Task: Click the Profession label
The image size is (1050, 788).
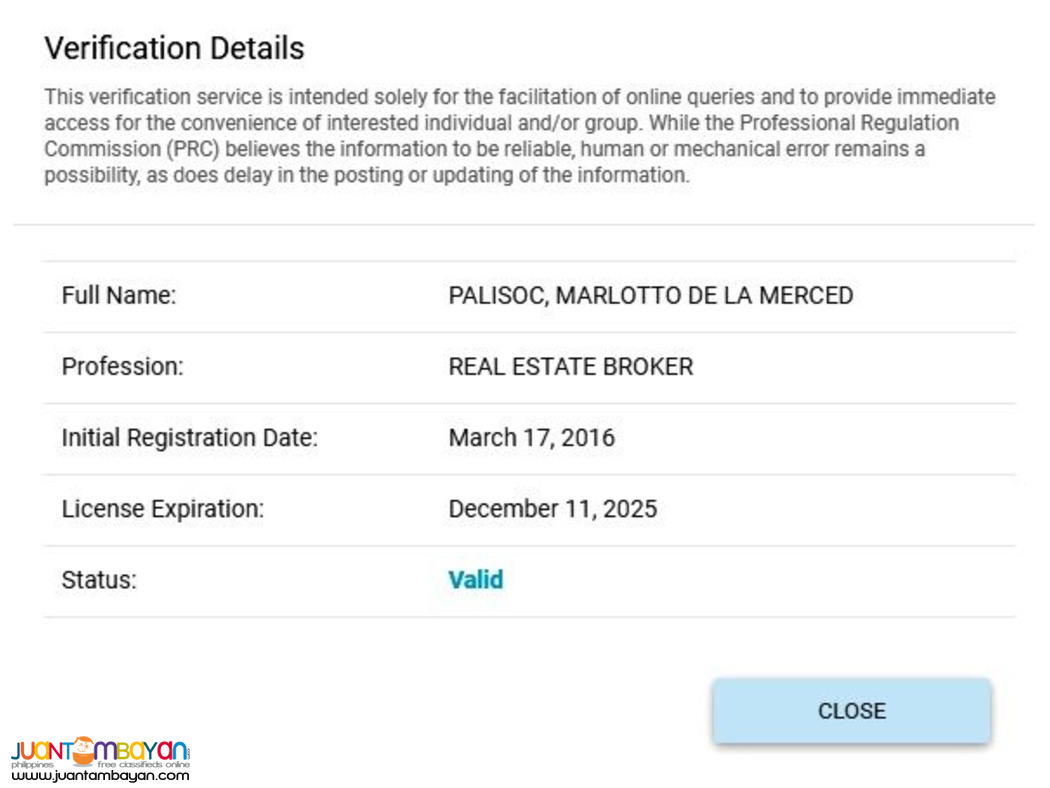Action: (x=123, y=367)
